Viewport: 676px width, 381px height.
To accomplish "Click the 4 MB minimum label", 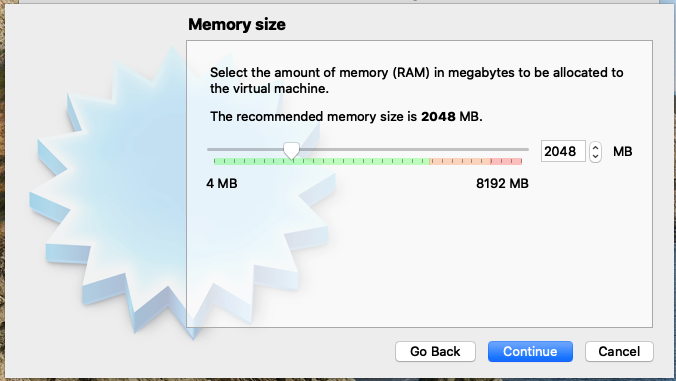I will click(x=222, y=184).
